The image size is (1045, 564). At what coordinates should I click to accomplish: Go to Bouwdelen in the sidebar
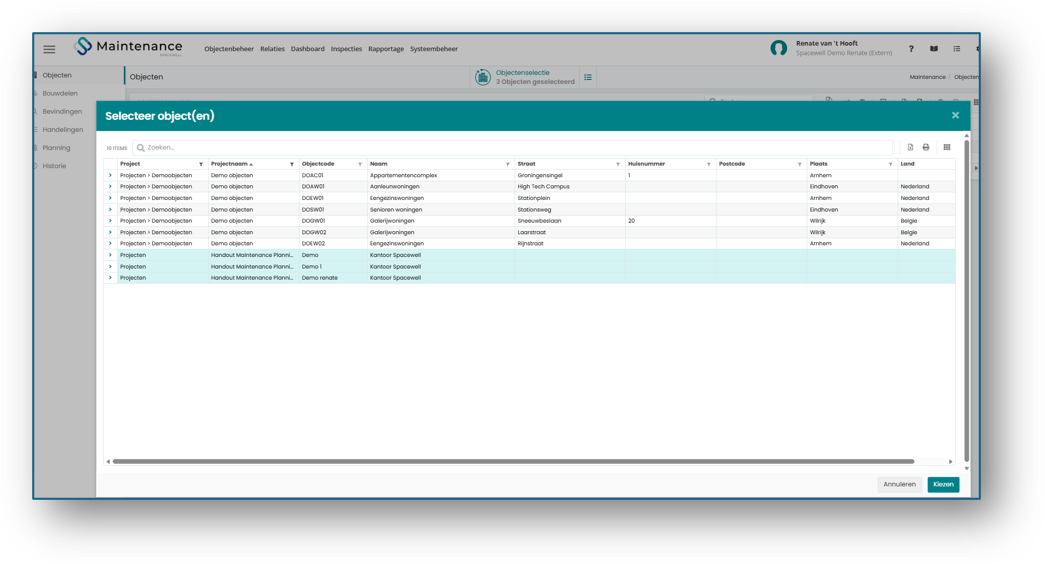60,93
